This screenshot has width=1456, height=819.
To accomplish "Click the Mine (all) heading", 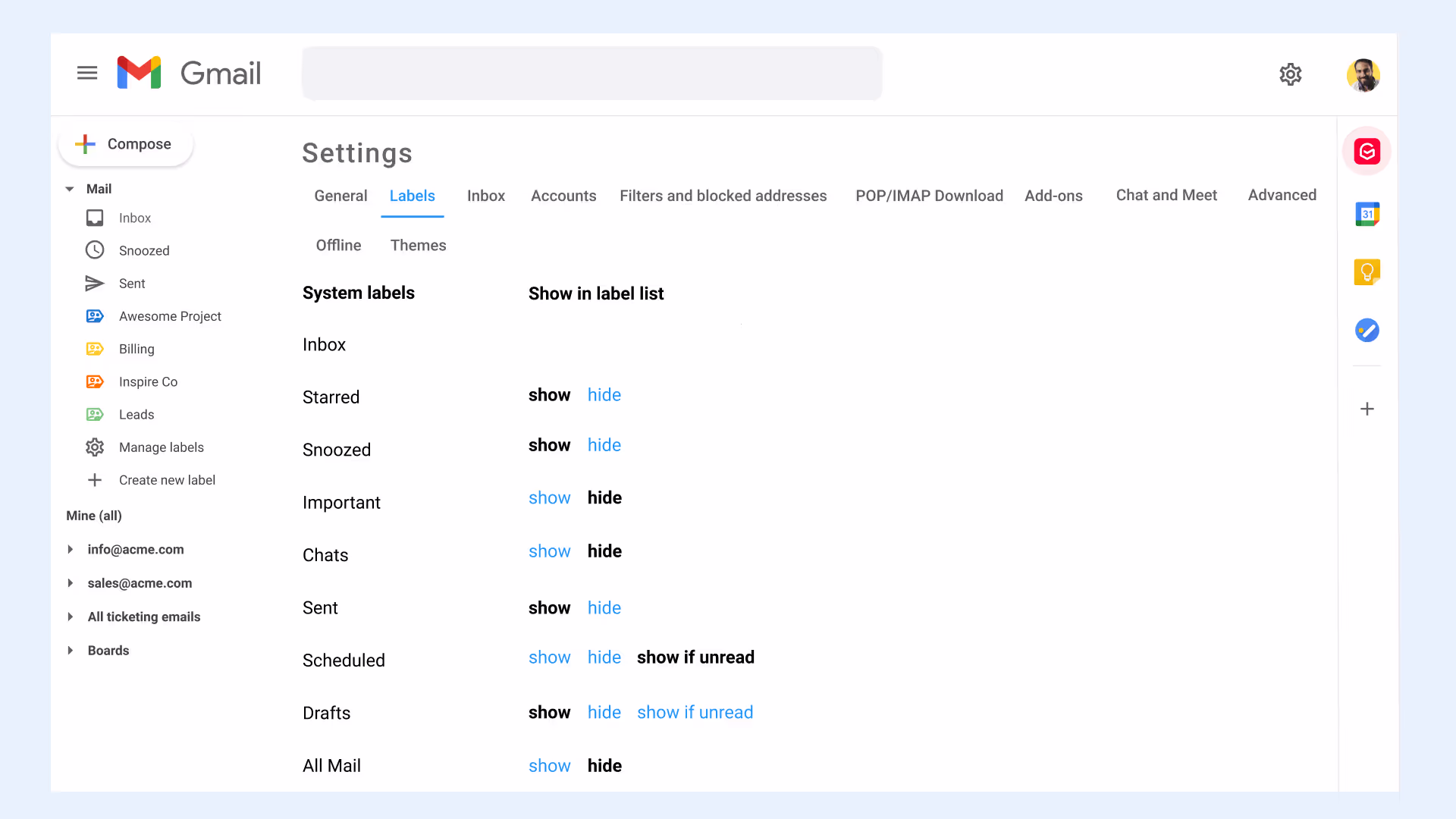I will point(94,516).
